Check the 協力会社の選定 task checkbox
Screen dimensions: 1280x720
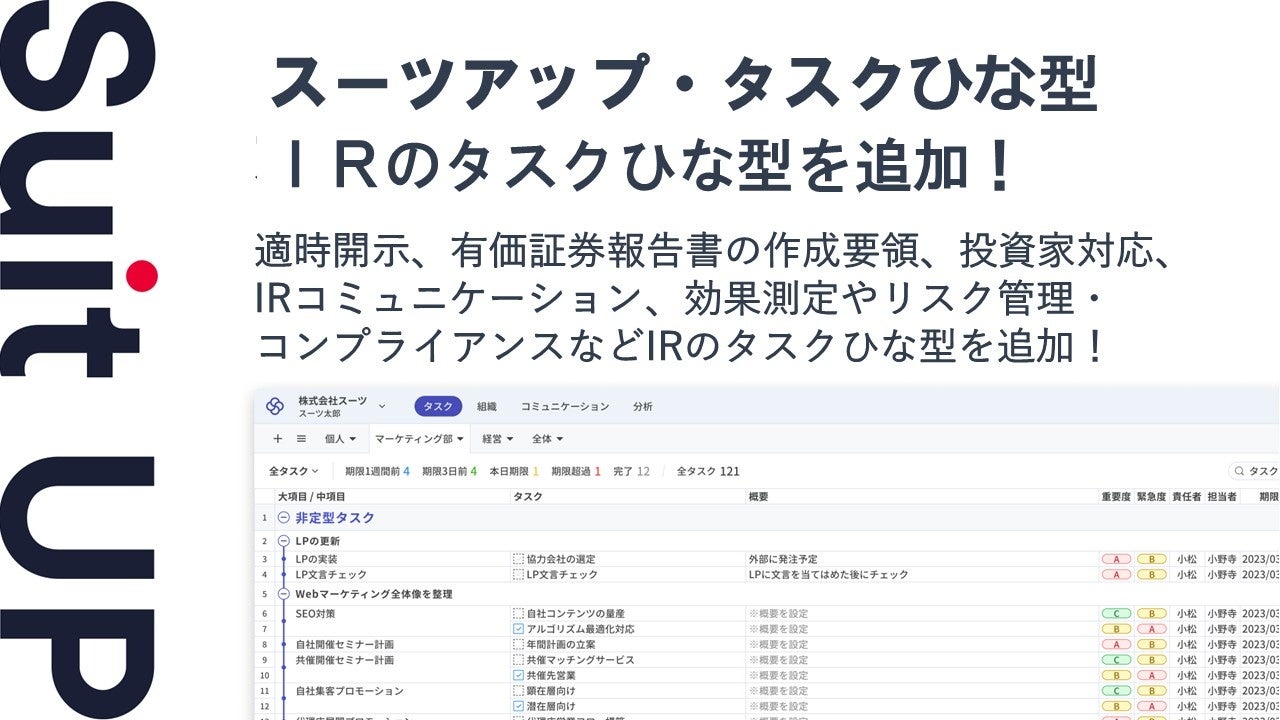518,559
